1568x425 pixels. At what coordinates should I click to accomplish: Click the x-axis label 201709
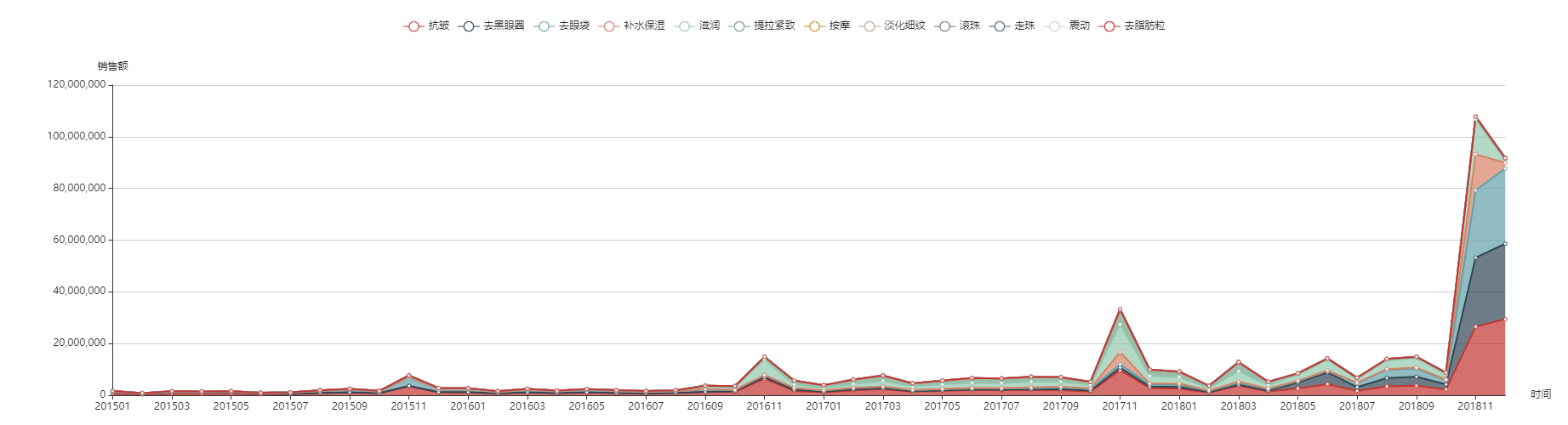tap(1061, 406)
